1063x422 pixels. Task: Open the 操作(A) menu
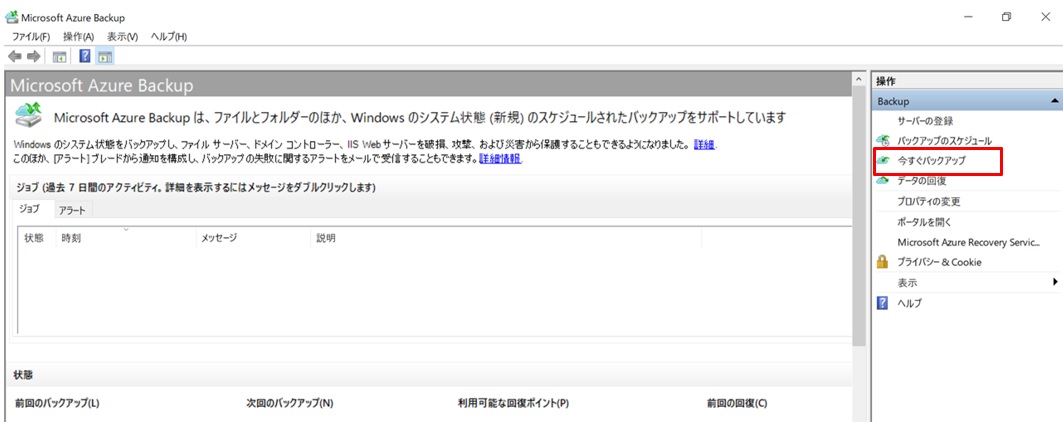tap(78, 37)
